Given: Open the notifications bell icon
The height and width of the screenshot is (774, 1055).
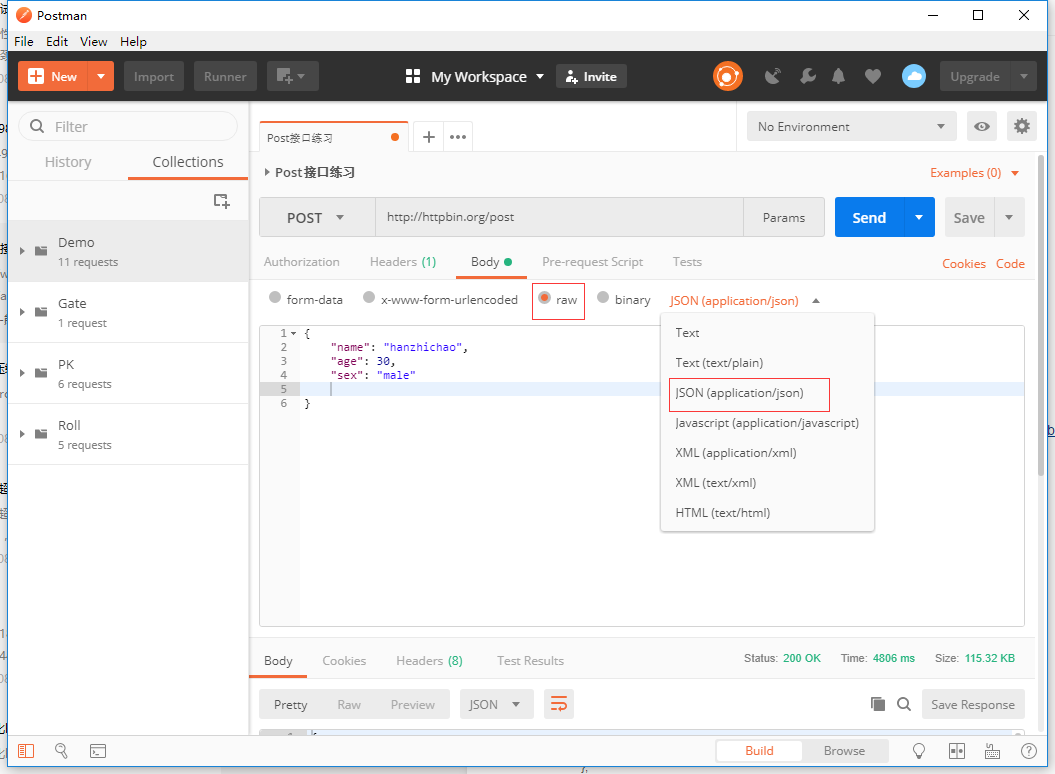Looking at the screenshot, I should coord(838,76).
